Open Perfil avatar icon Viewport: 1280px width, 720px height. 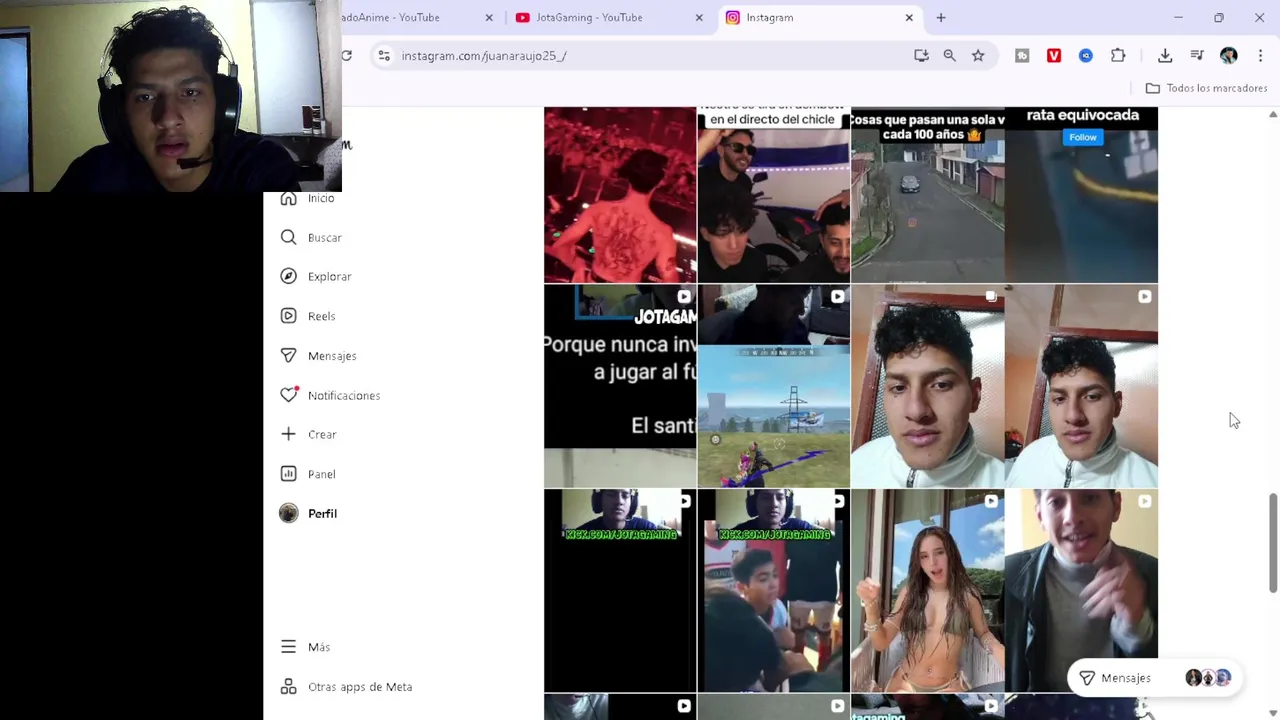pyautogui.click(x=289, y=513)
